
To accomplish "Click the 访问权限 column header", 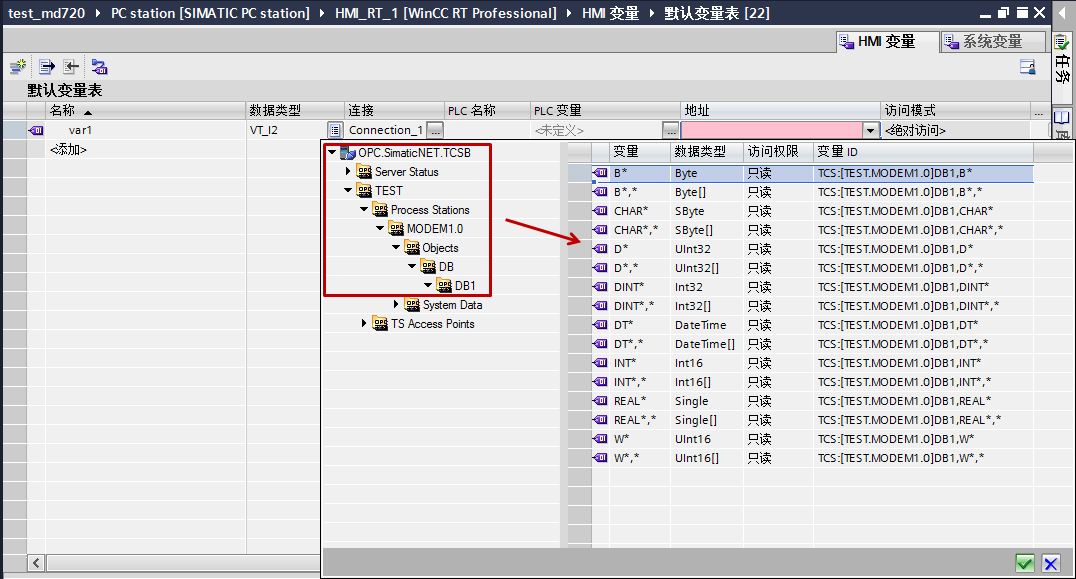I will click(777, 152).
